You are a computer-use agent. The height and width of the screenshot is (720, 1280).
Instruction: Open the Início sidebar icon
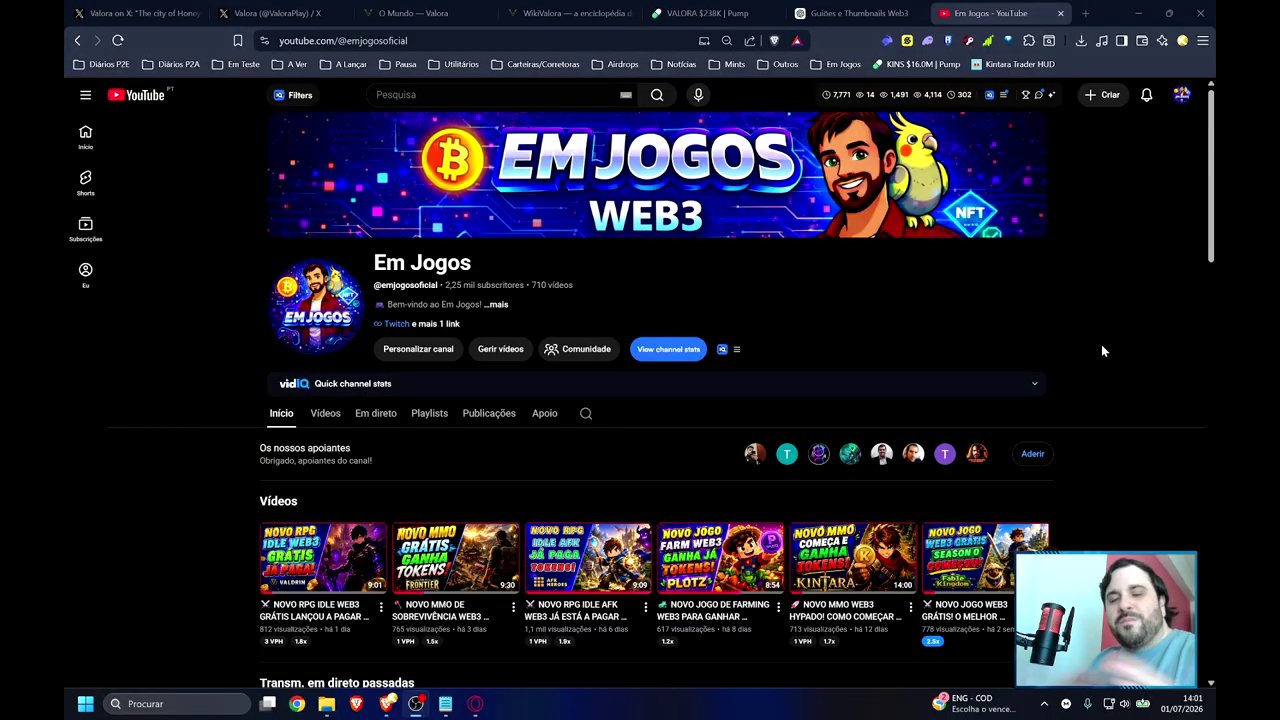click(x=85, y=137)
